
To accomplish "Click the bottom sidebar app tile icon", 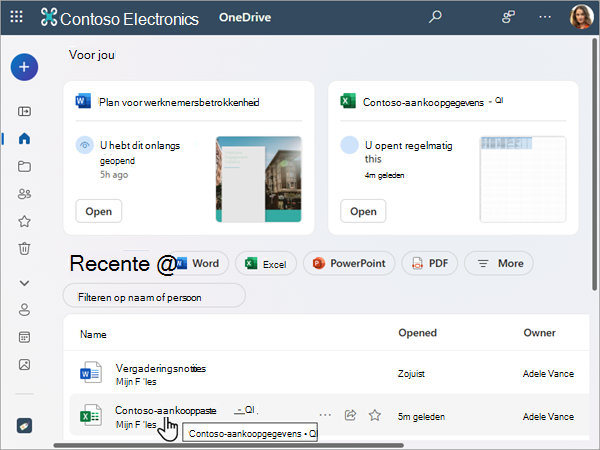I will [x=24, y=426].
